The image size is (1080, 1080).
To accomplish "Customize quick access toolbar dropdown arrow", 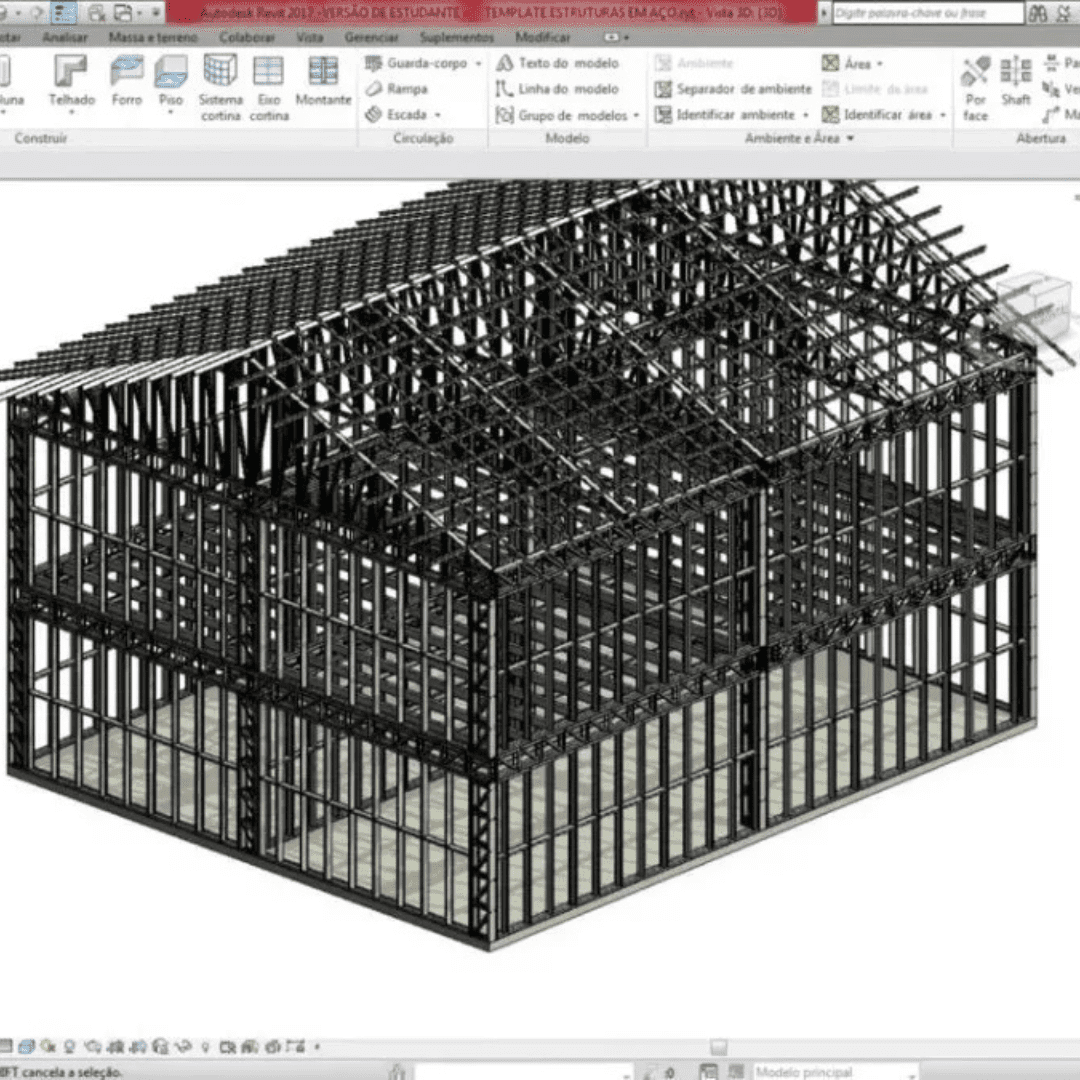I will [157, 13].
